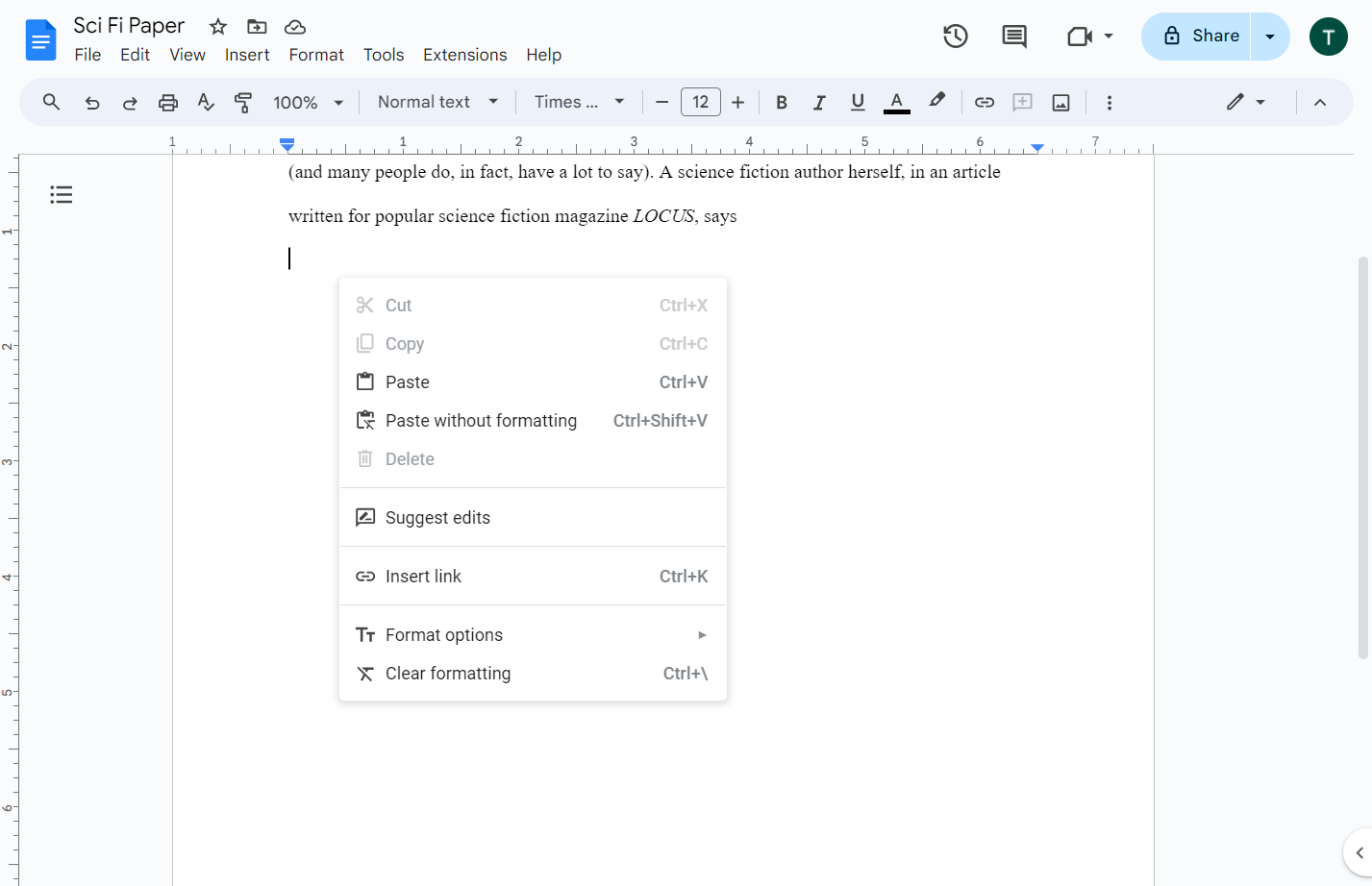Open the three-dot more options toolbar menu
Viewport: 1372px width, 886px height.
point(1110,103)
